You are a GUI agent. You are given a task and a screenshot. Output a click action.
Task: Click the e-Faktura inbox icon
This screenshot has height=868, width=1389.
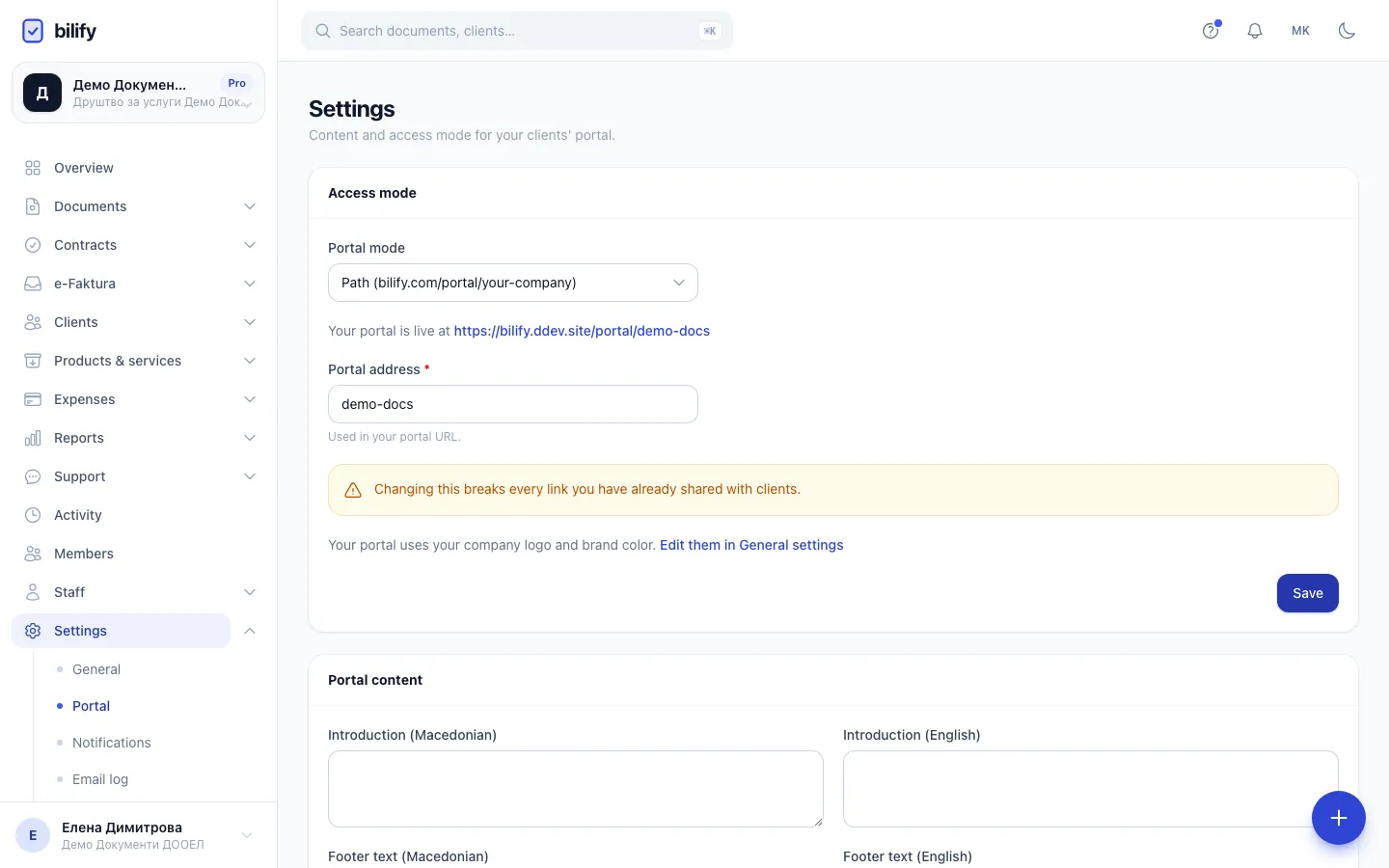[x=33, y=284]
